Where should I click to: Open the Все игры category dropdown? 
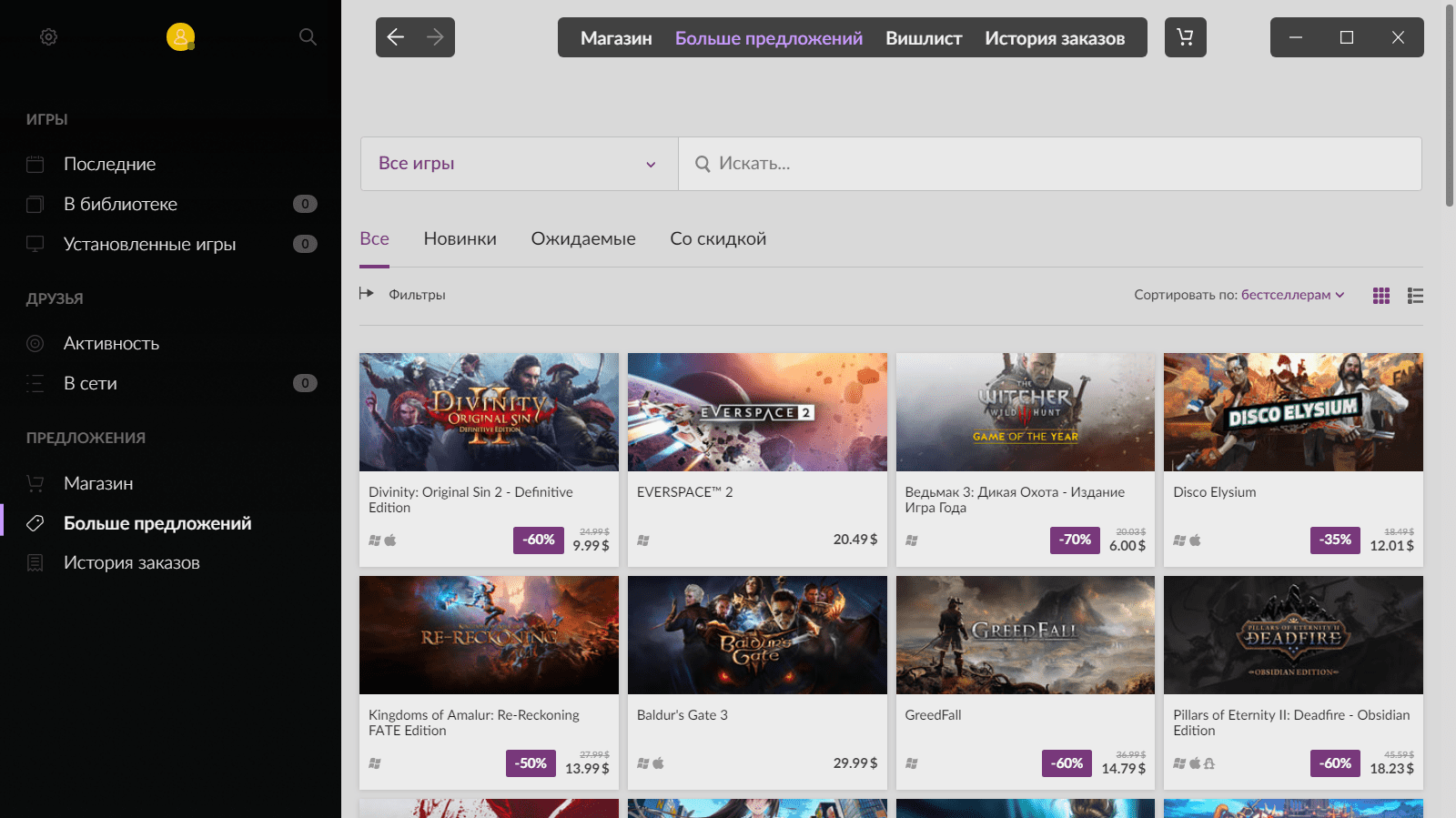(519, 164)
